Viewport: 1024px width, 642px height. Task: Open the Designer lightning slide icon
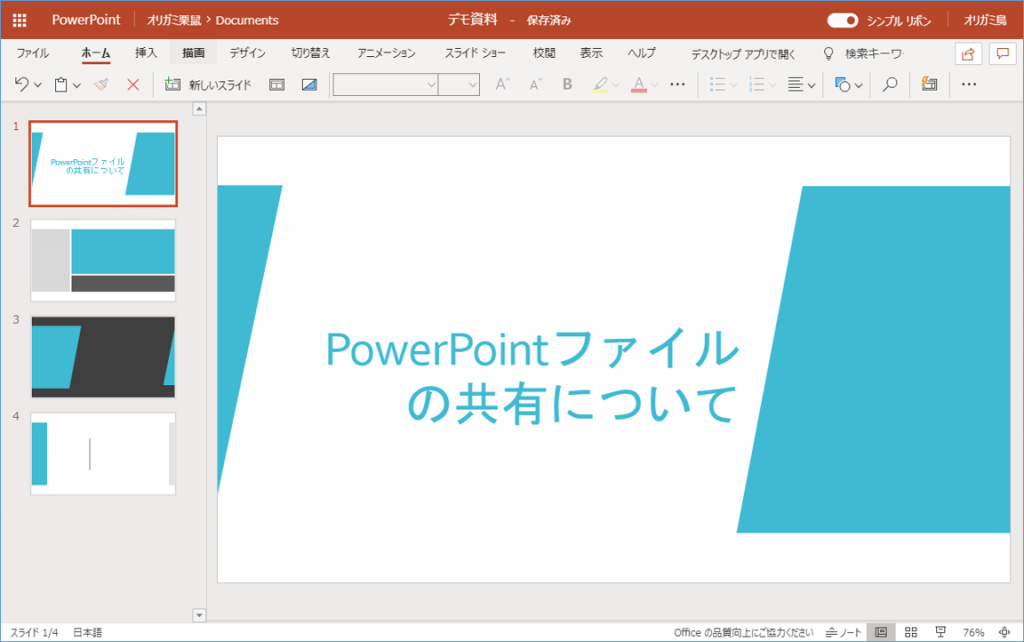(929, 84)
